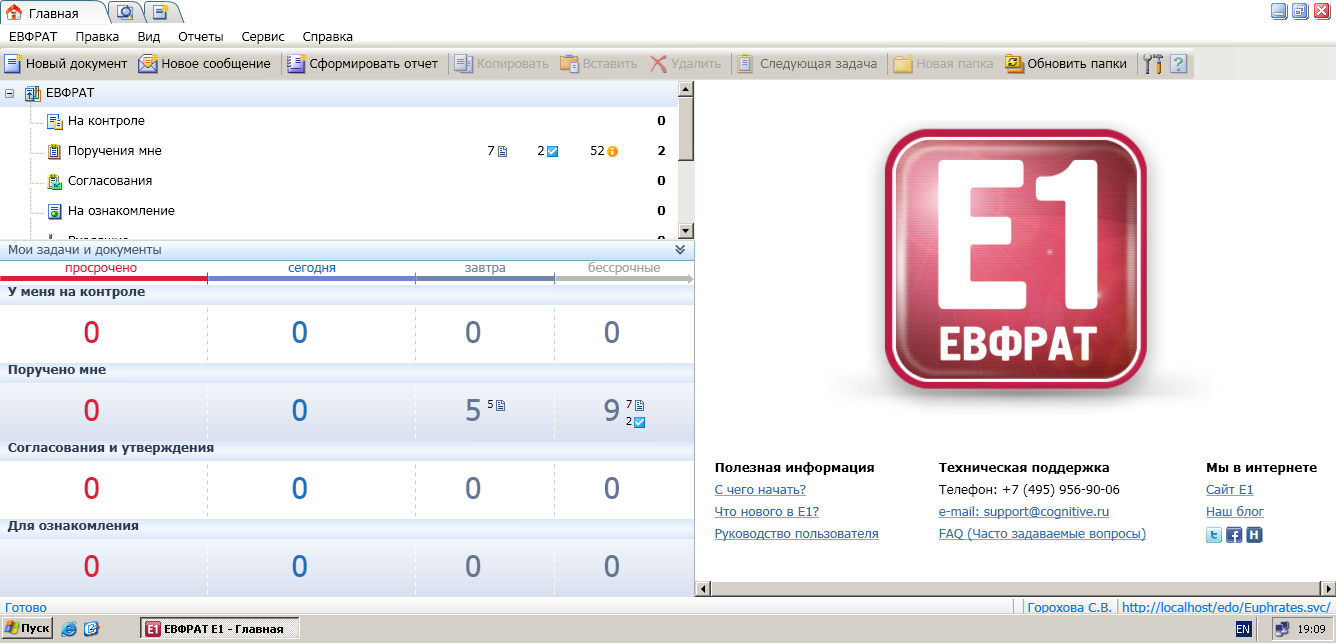Click the 2 checked tasks counter in Поручения мне
The width and height of the screenshot is (1336, 643).
(x=547, y=151)
